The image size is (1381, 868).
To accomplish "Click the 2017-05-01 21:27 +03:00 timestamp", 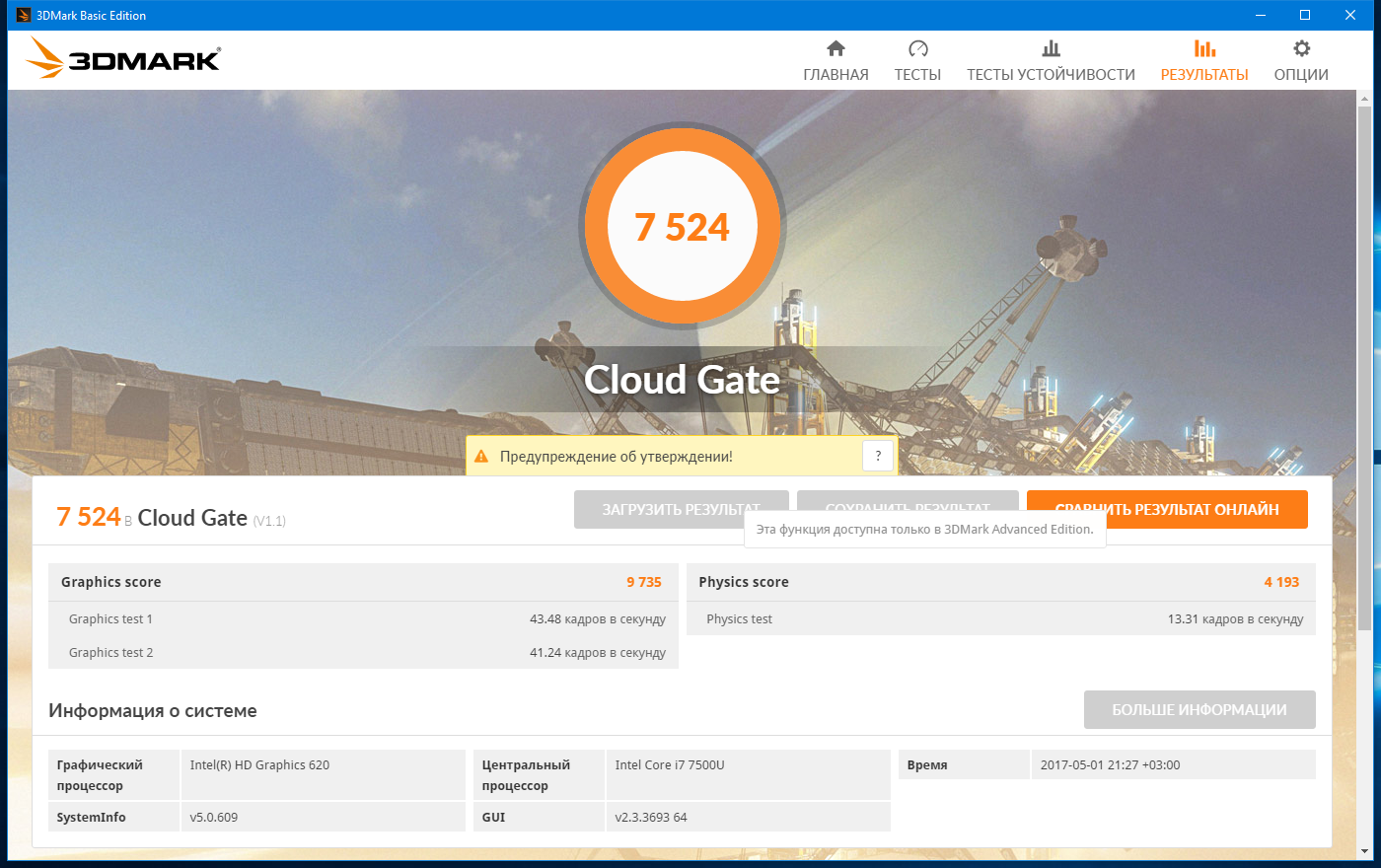I will point(1110,765).
